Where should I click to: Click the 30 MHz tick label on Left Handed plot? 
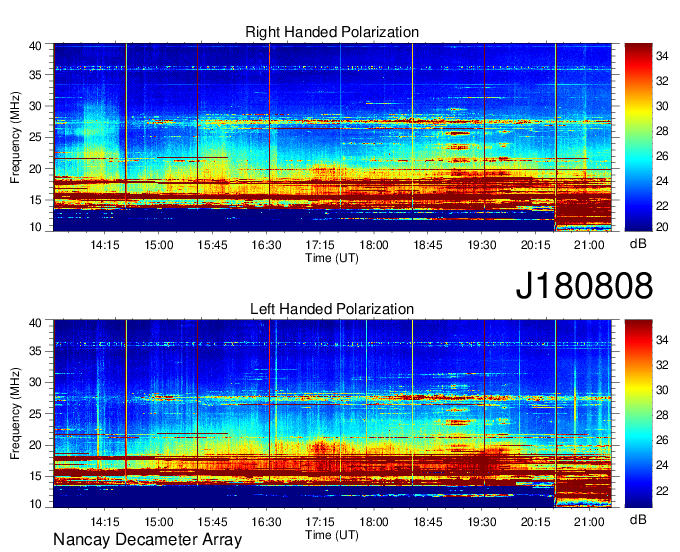tap(35, 382)
